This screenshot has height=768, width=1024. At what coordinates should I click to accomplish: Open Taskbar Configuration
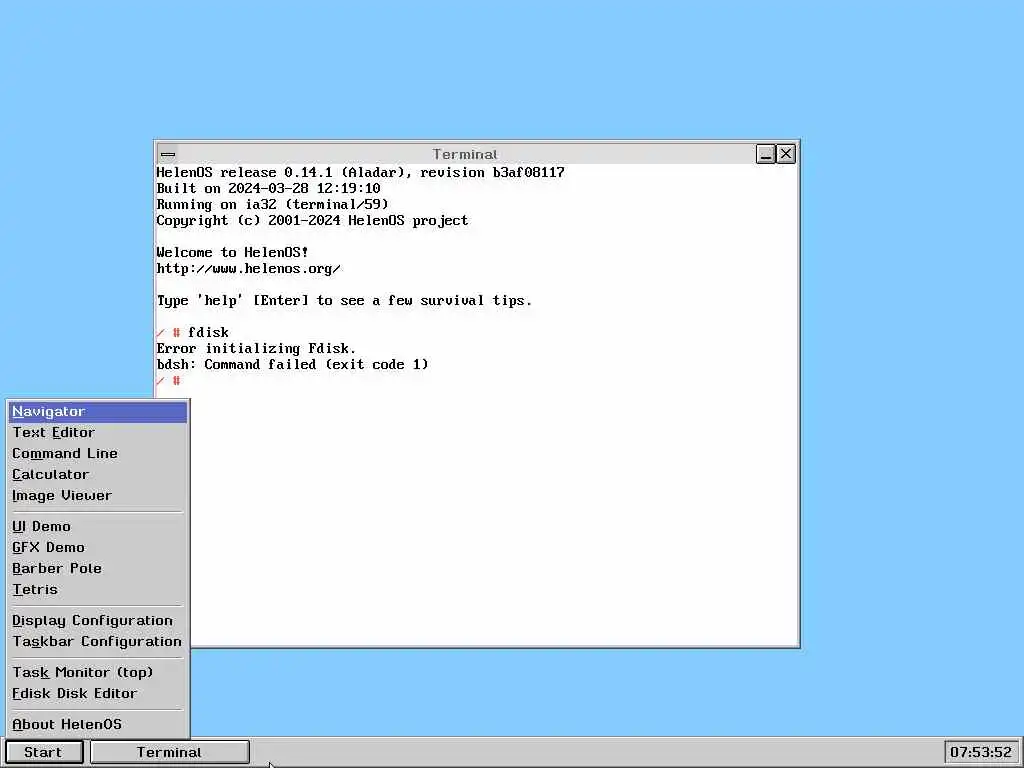coord(98,641)
